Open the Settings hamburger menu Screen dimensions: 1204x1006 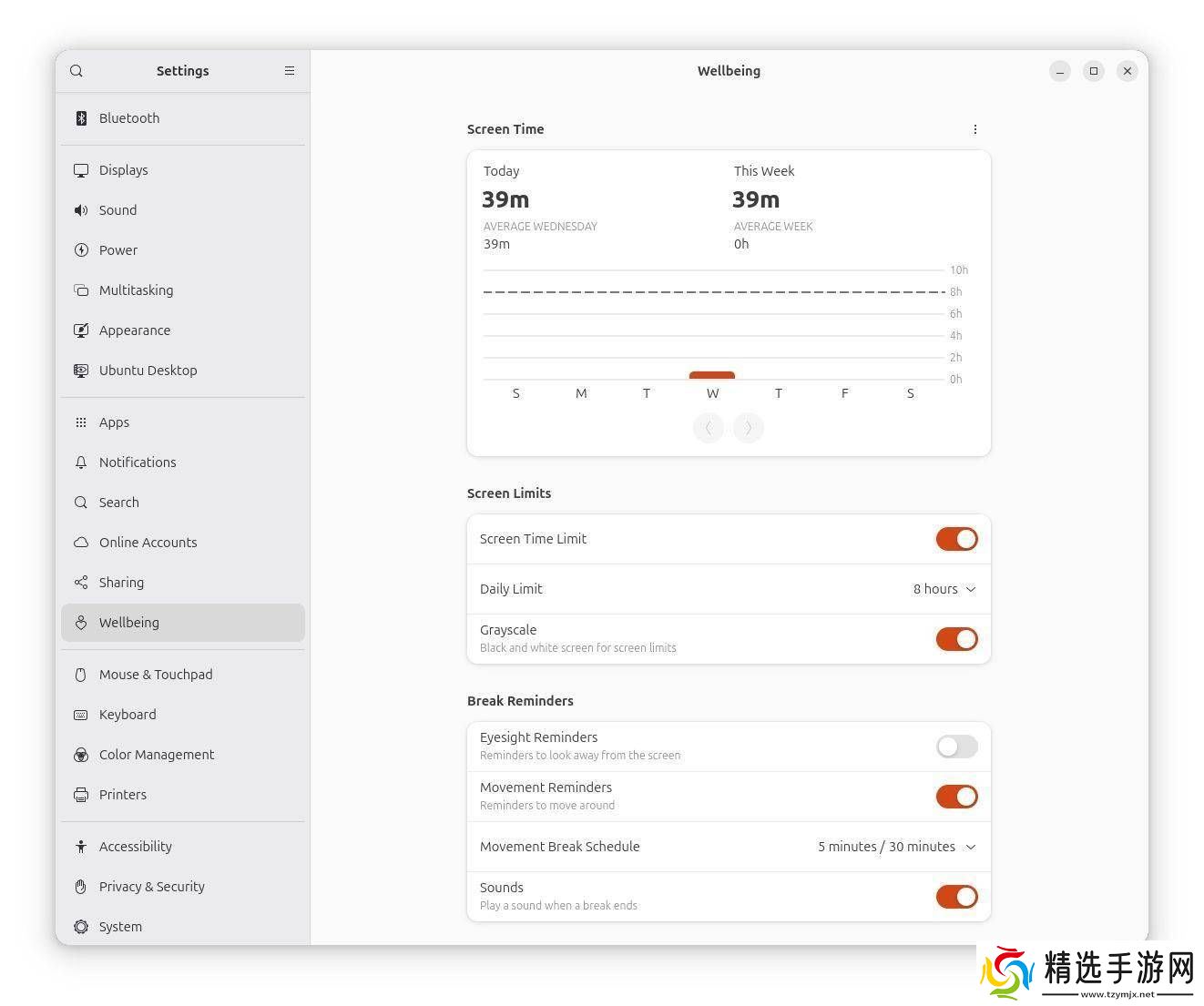click(290, 71)
